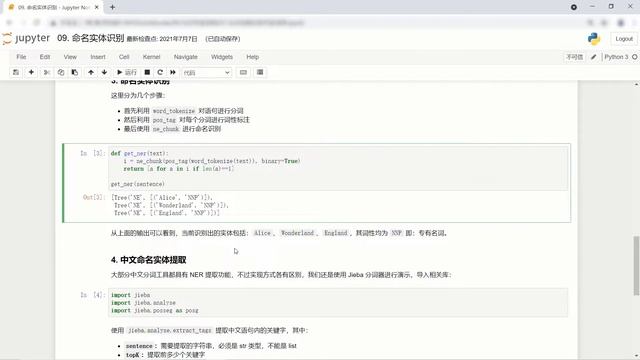Click the get_ner(sentence) call line
The width and height of the screenshot is (640, 360).
coord(138,184)
